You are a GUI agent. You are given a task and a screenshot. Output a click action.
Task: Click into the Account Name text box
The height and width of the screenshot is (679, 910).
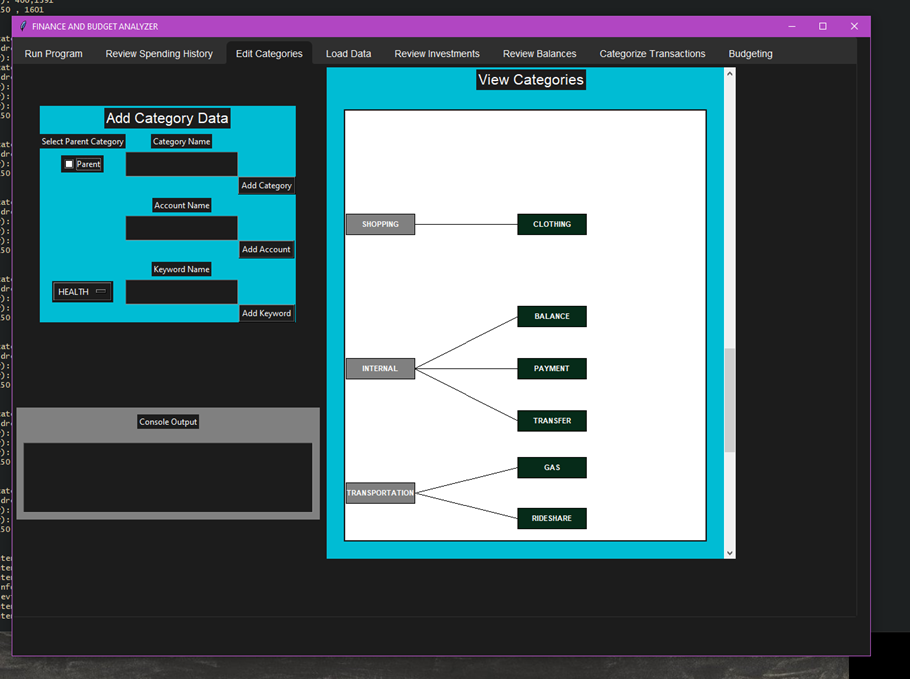coord(181,228)
